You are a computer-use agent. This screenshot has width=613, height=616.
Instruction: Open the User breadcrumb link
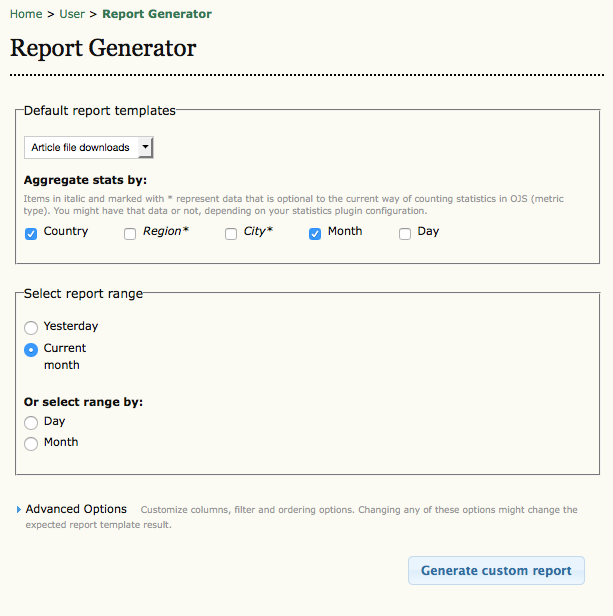tap(72, 14)
